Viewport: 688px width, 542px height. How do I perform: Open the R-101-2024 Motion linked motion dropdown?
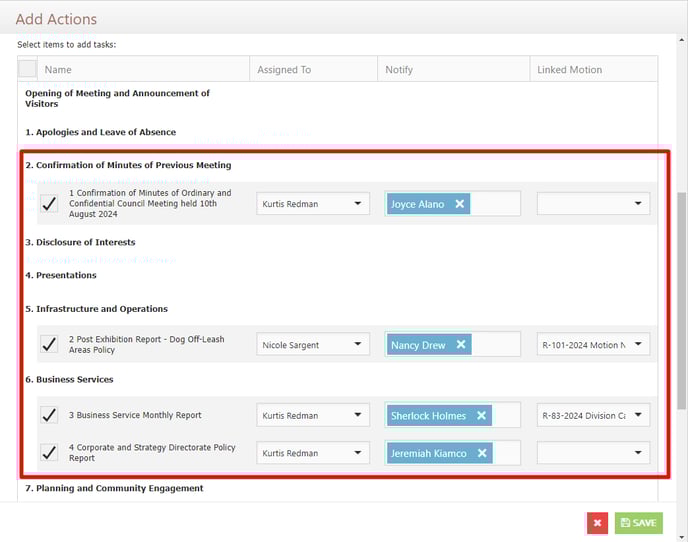pyautogui.click(x=593, y=345)
